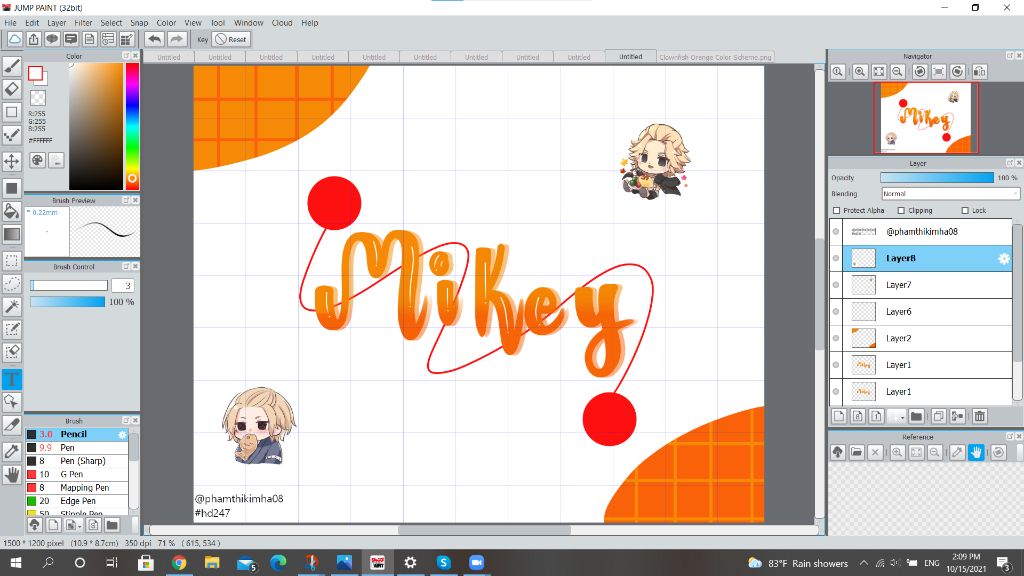Select the Magic Wand tool
The width and height of the screenshot is (1024, 576).
12,306
